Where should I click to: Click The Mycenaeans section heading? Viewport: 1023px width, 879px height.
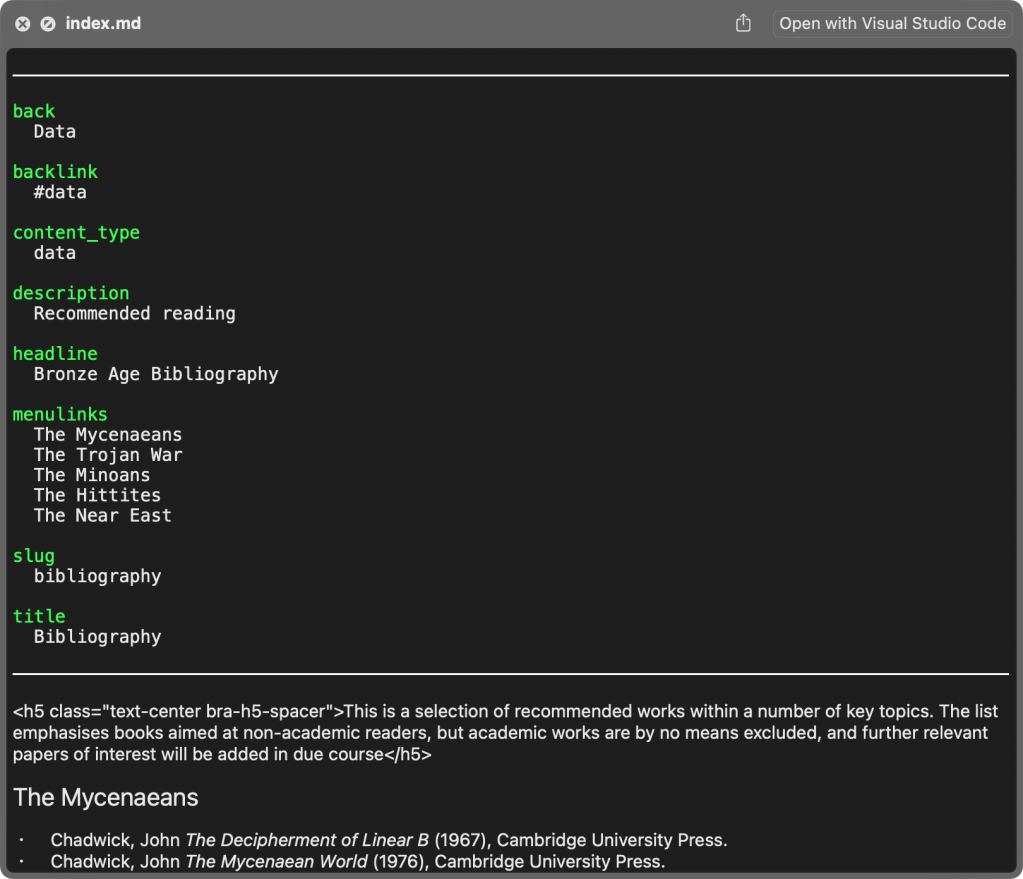point(106,798)
